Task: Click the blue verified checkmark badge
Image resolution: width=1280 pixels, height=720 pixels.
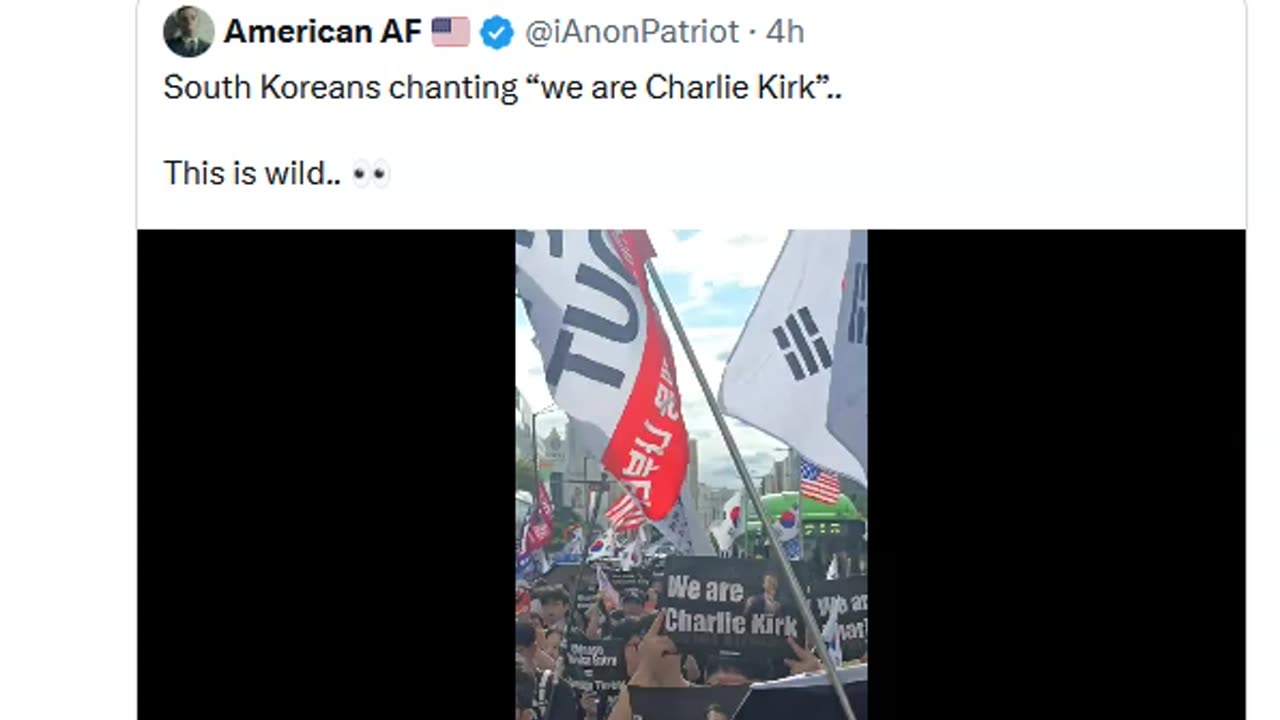Action: click(497, 32)
